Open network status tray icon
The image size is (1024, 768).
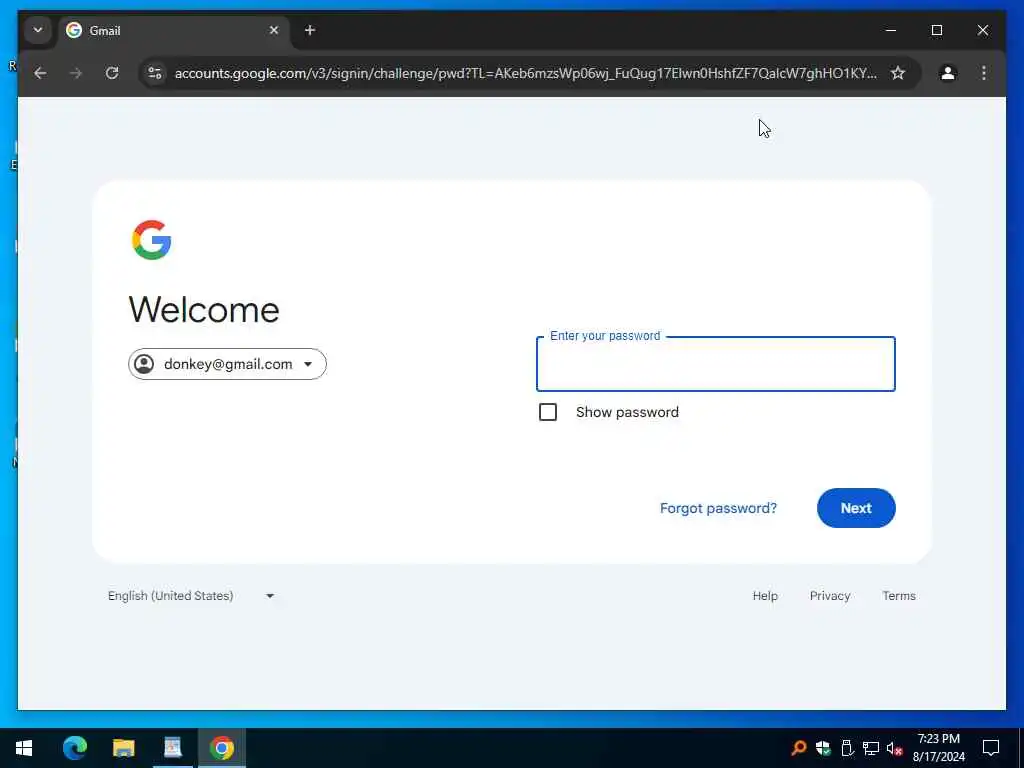pos(871,748)
